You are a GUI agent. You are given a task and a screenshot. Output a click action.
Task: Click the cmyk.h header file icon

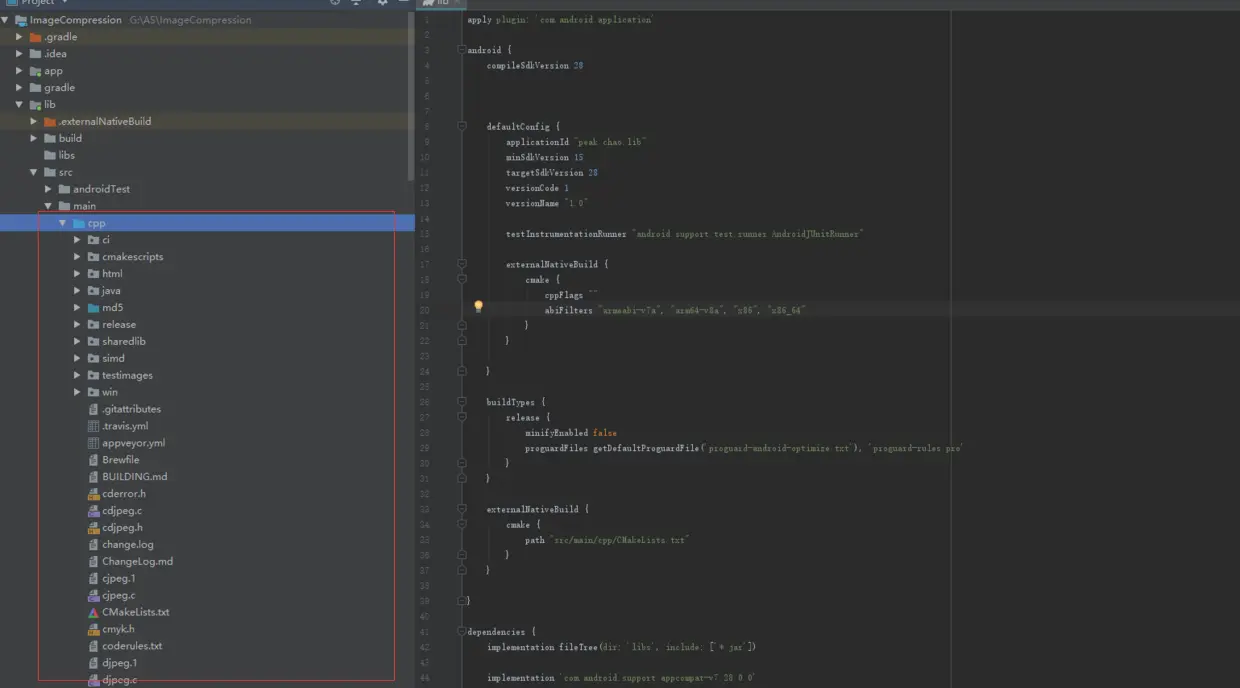pos(94,629)
